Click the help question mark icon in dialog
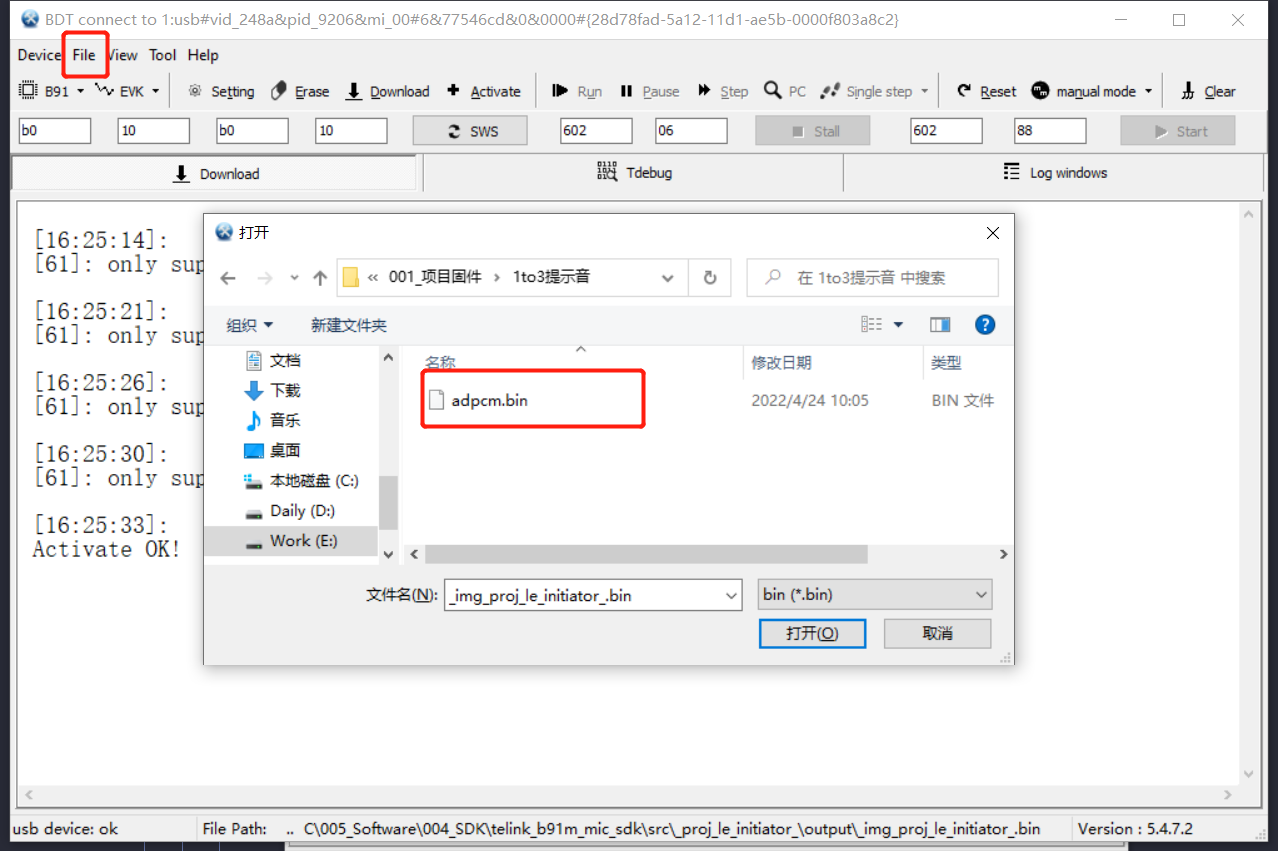 click(x=984, y=324)
